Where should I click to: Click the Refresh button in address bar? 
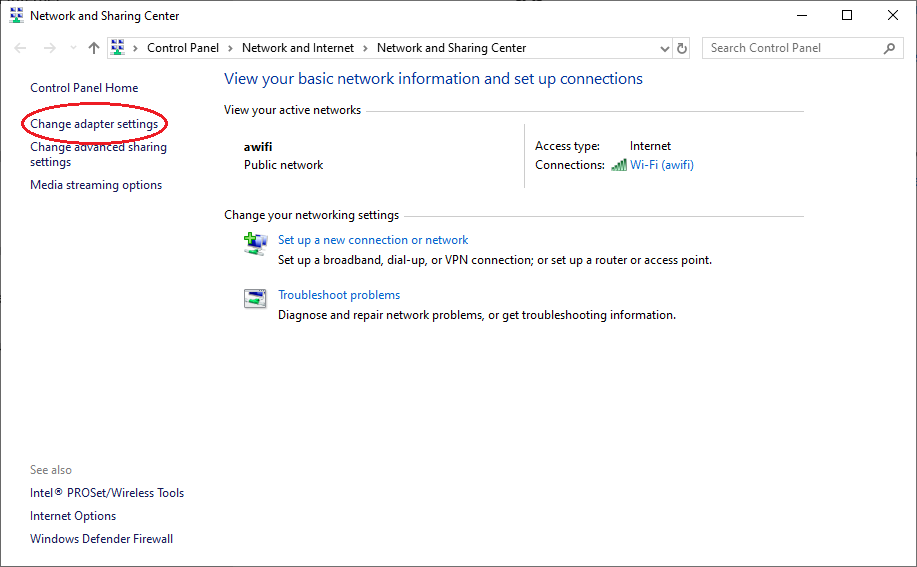click(682, 48)
